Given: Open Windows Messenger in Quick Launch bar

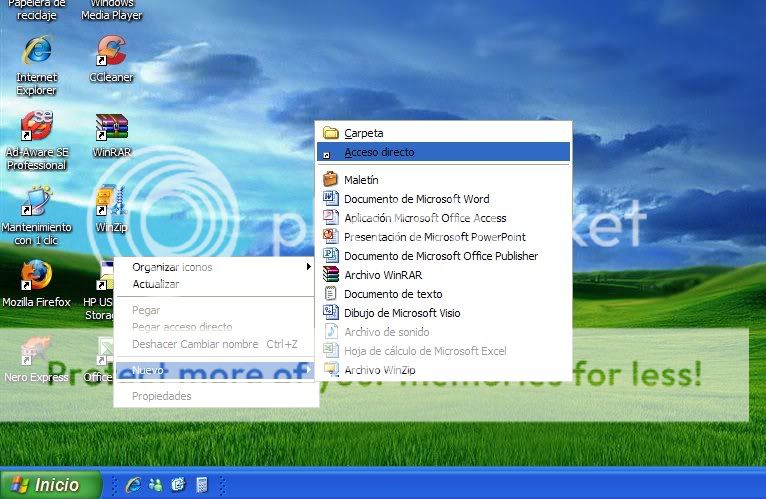Looking at the screenshot, I should [156, 485].
